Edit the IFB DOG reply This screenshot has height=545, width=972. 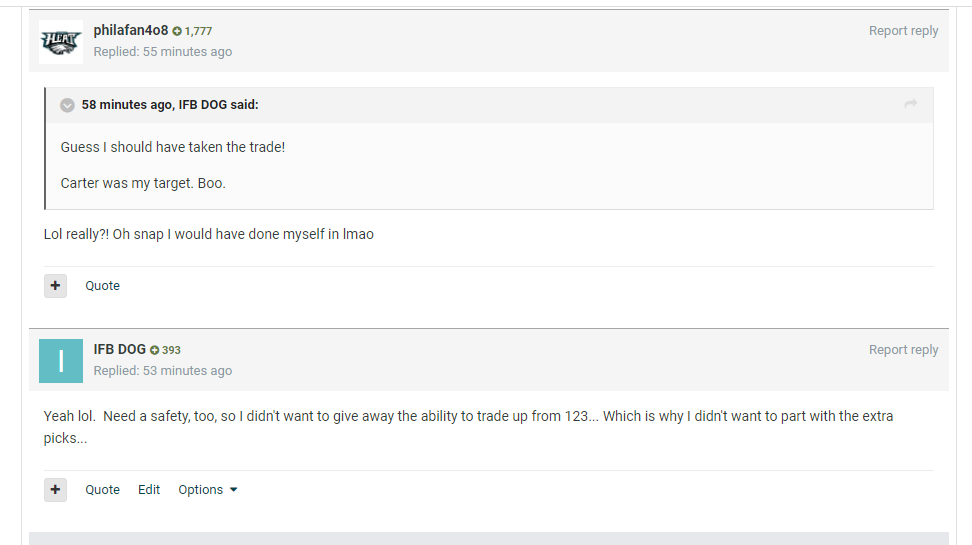(x=149, y=490)
